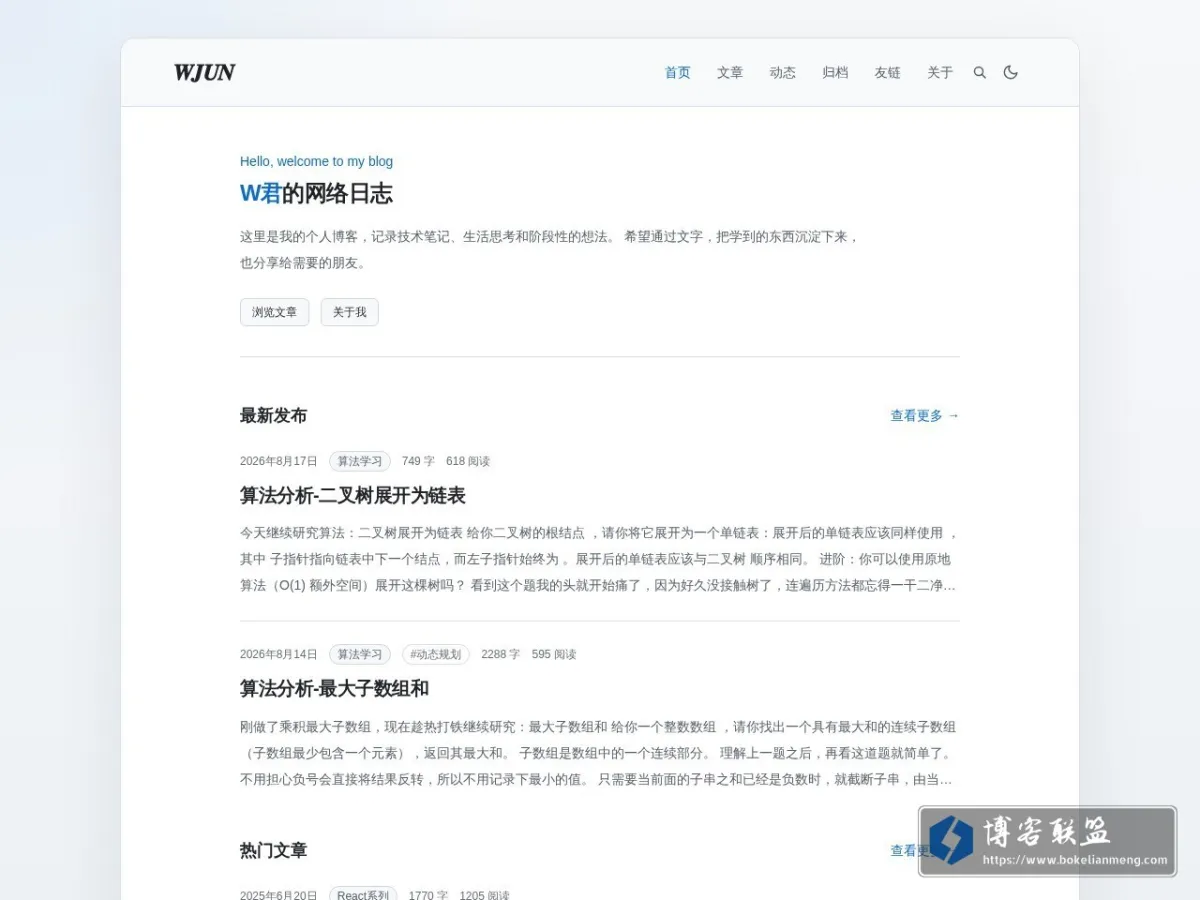Viewport: 1200px width, 900px height.
Task: Open the search icon in the header
Action: click(980, 72)
